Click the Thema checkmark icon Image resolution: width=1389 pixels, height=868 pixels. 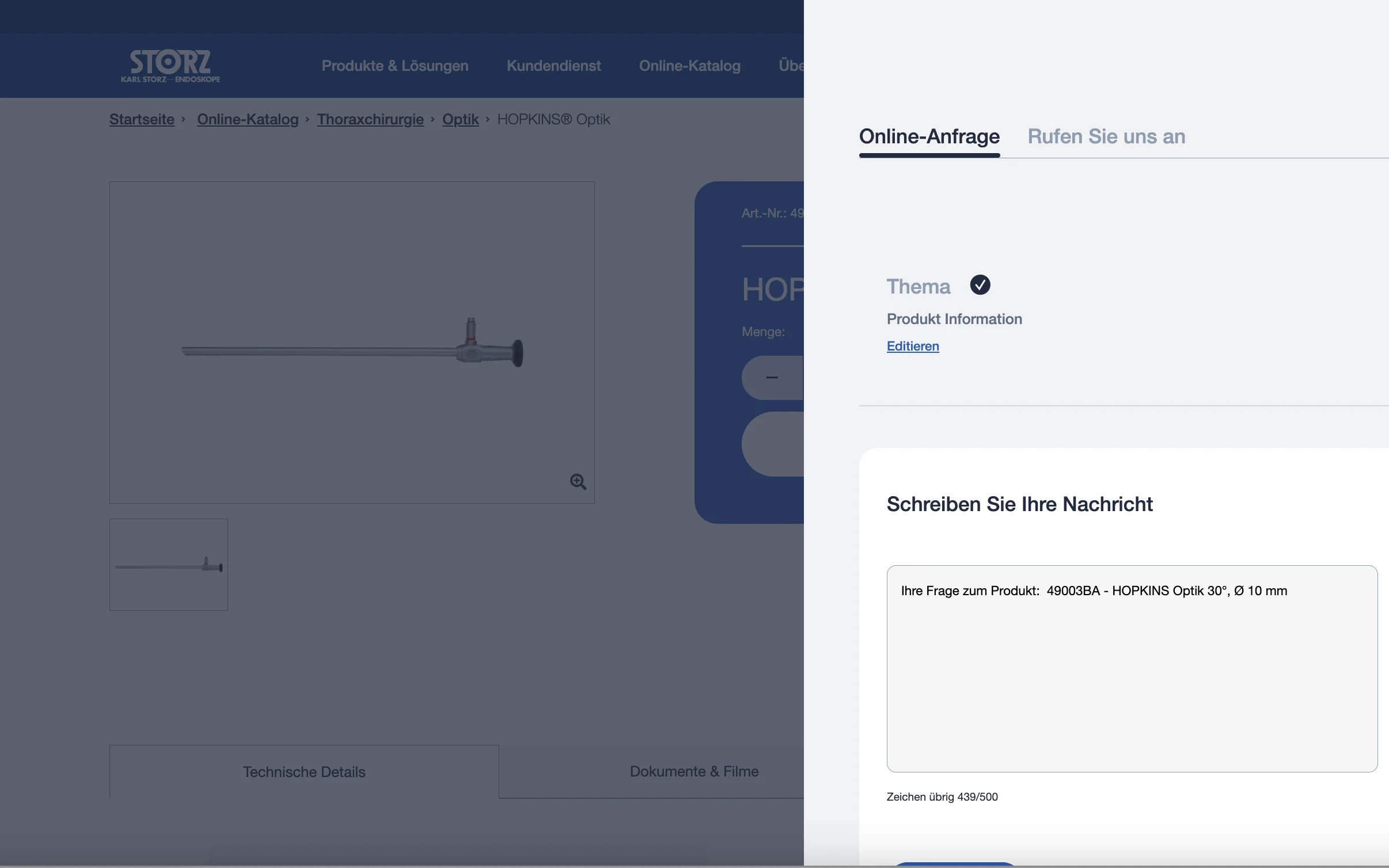[x=980, y=285]
